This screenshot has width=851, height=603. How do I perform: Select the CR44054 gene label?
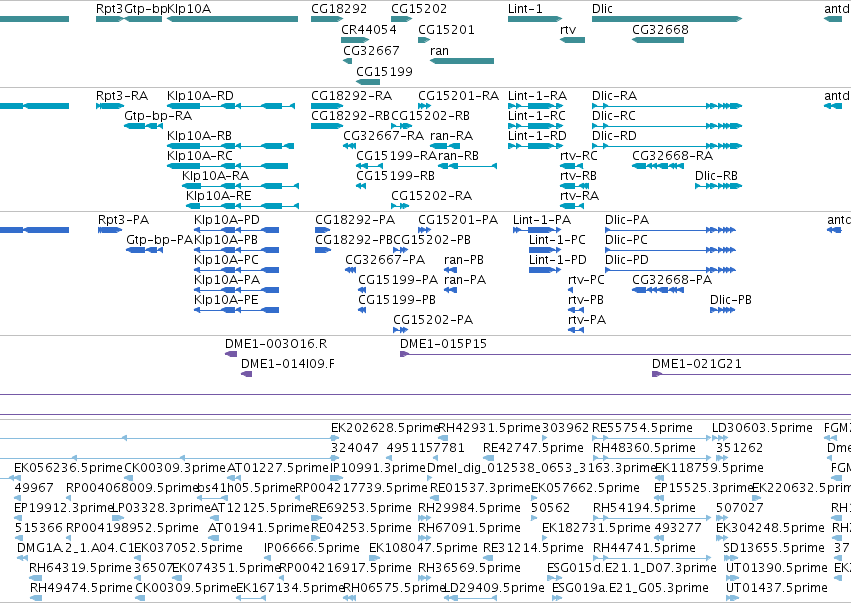pyautogui.click(x=369, y=30)
